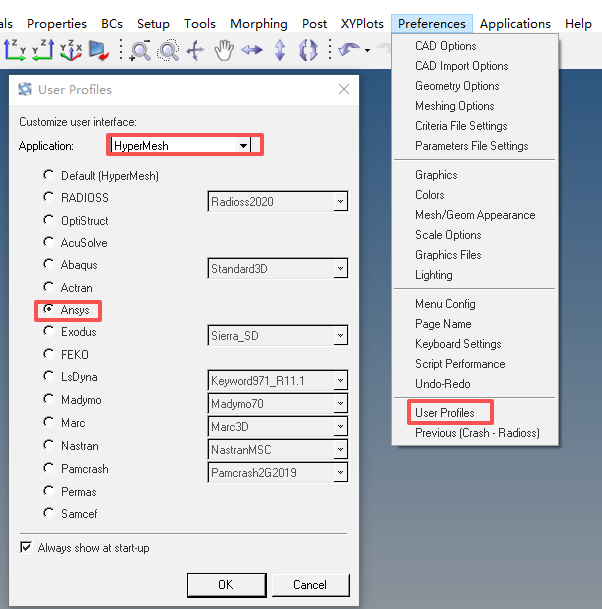Select the zoom in/out magnifier icon
Viewport: 602px width, 609px height.
140,50
